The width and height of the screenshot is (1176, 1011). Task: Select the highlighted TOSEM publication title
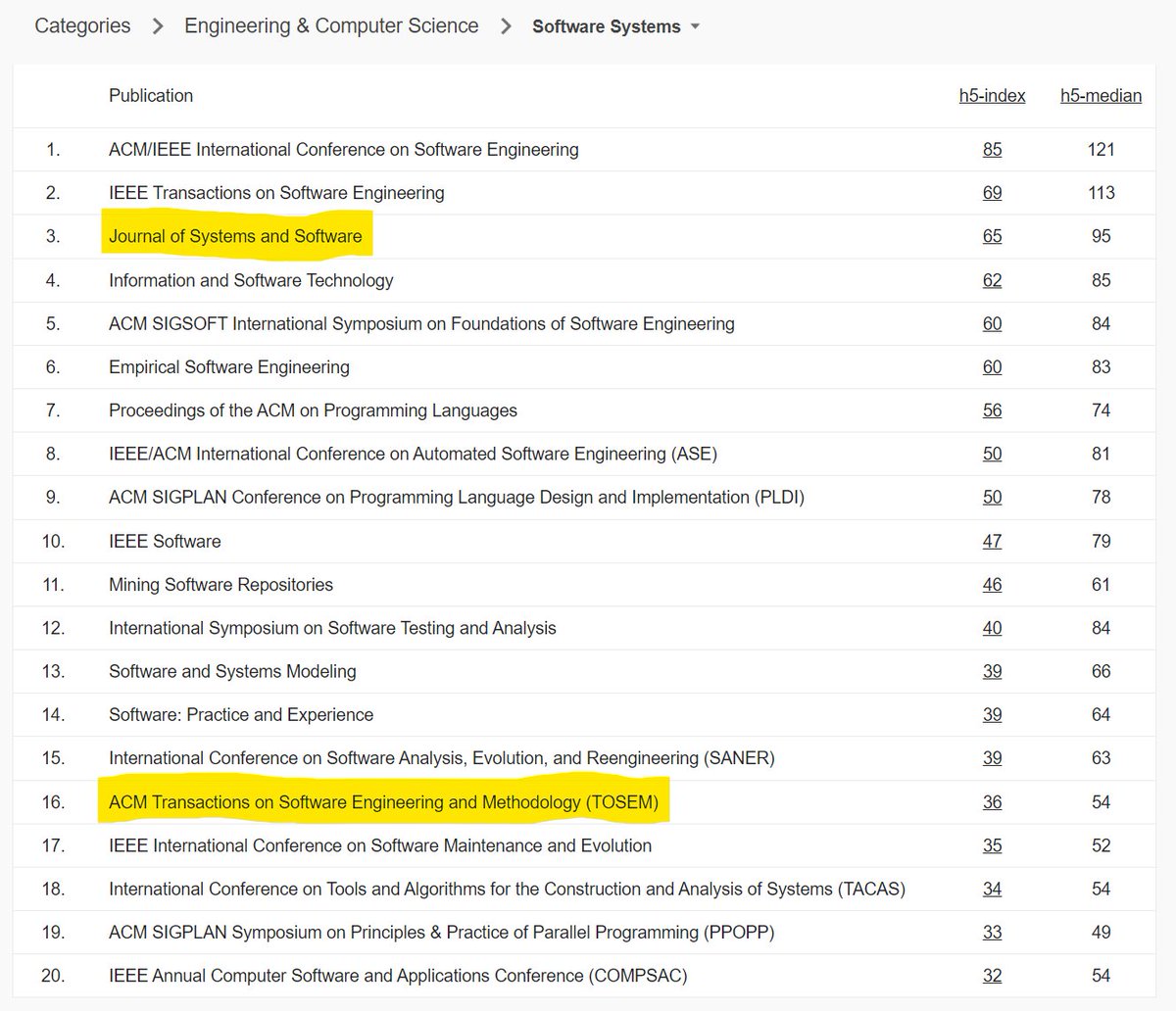tap(383, 802)
